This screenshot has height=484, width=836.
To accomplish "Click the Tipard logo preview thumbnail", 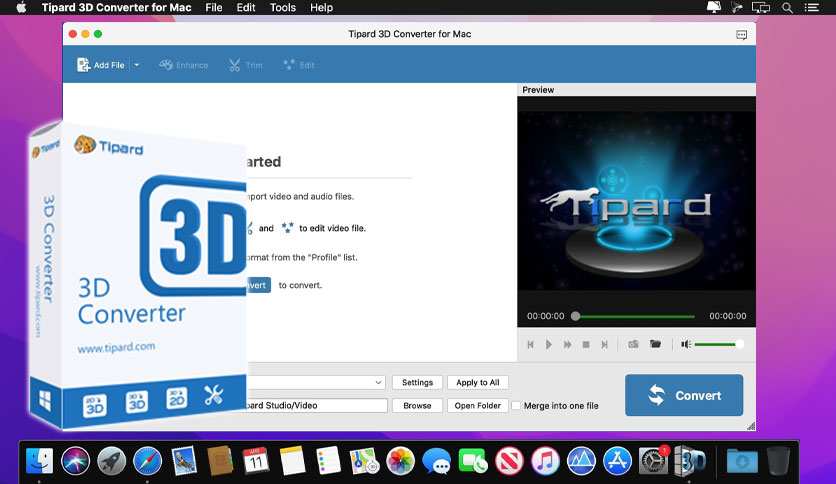I will 637,200.
